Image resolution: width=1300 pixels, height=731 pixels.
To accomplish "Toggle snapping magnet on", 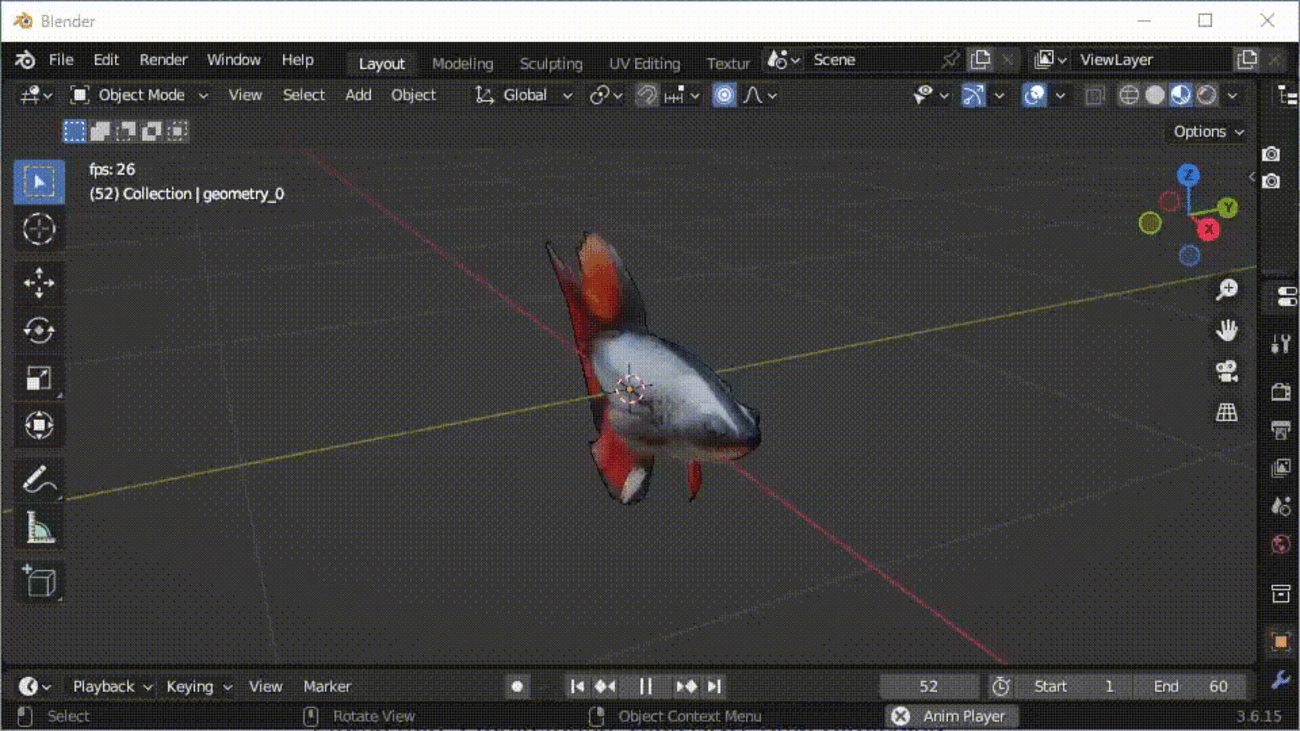I will pos(647,95).
